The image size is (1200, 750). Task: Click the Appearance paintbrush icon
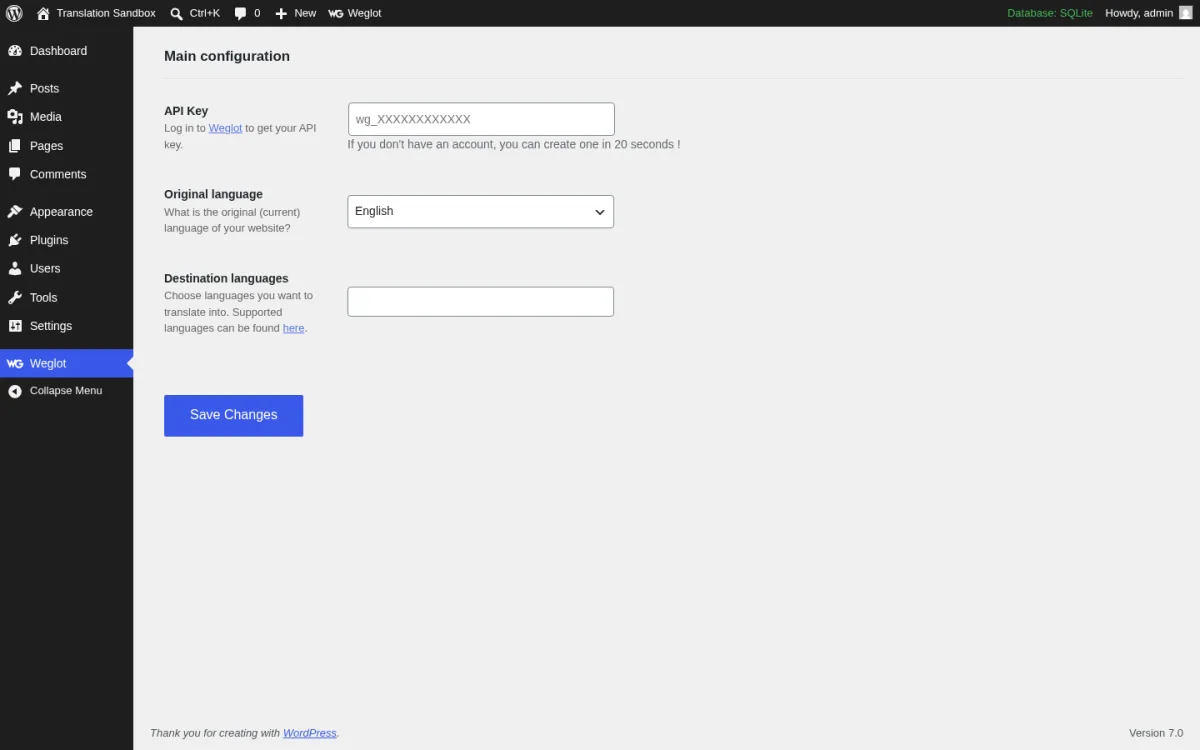15,212
